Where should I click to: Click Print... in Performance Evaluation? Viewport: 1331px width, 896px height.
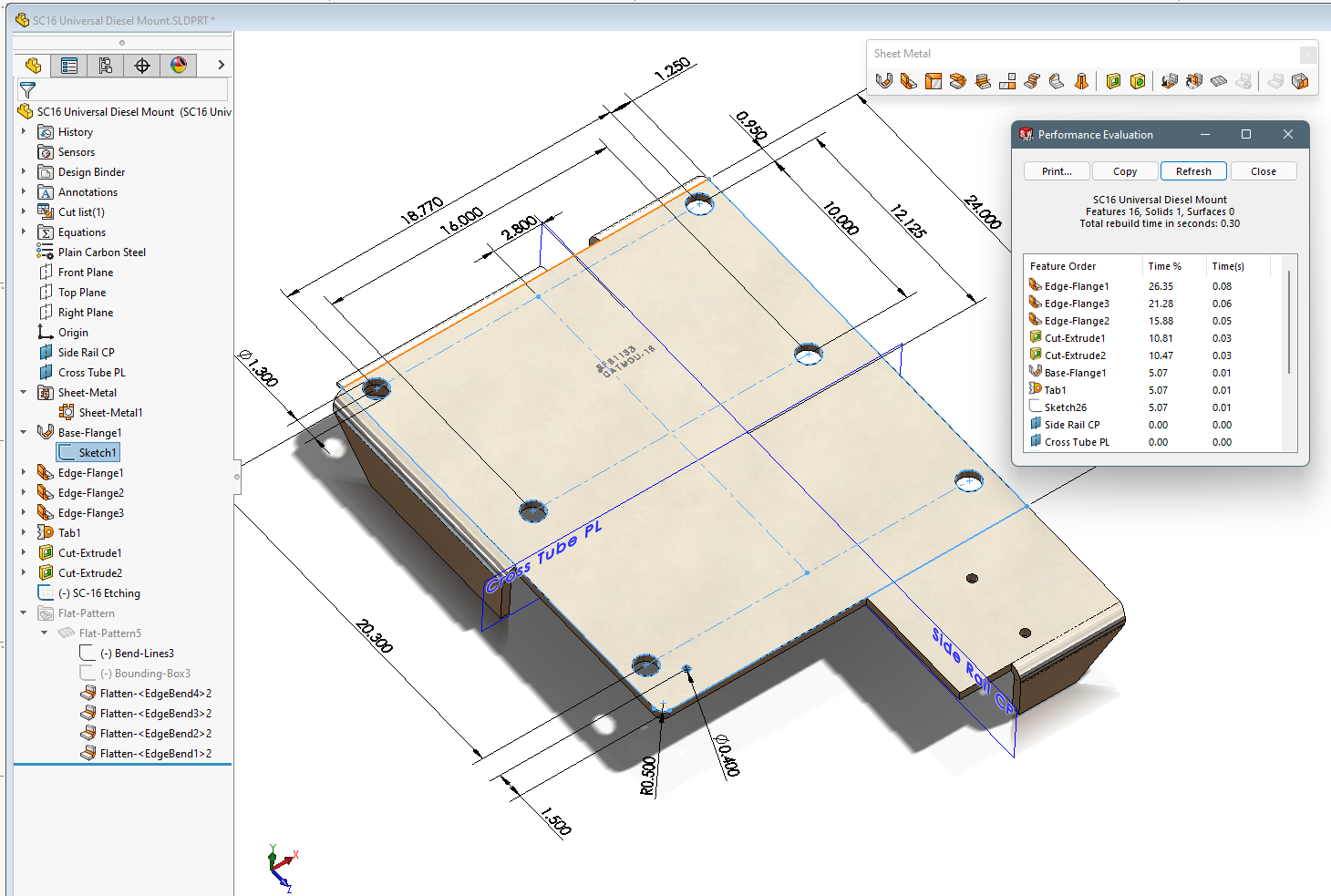(1057, 171)
